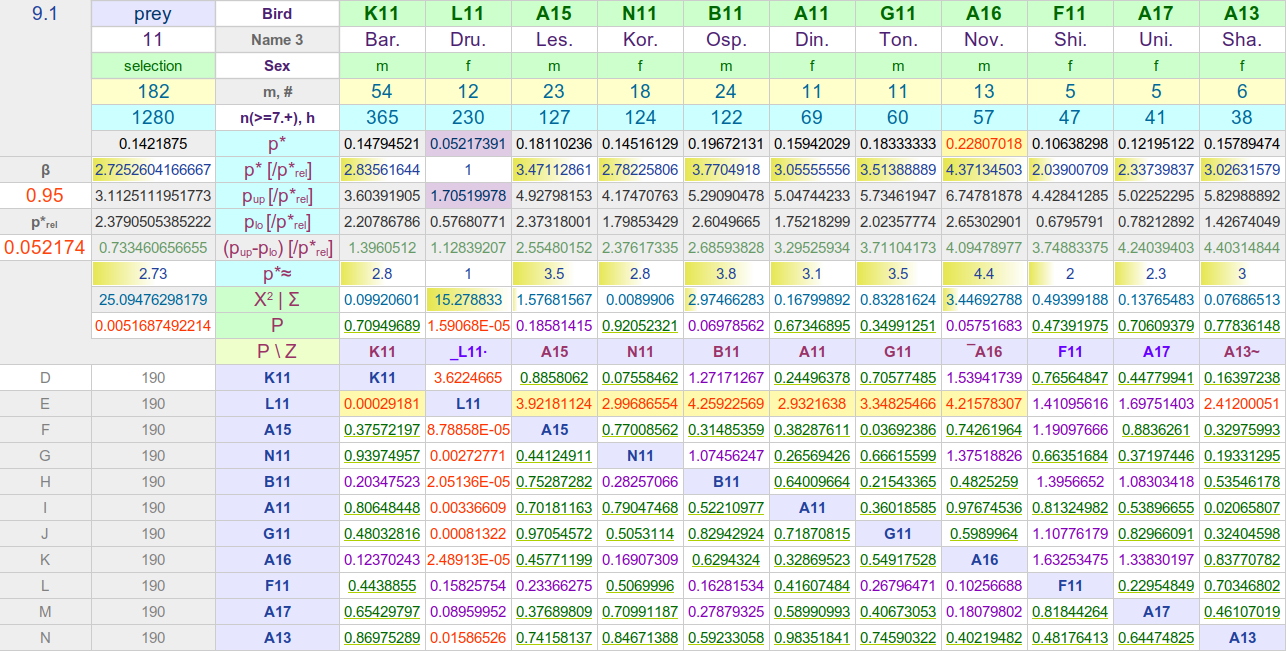Select the green "selection" cell
Screen dimensions: 1286x651
(153, 66)
